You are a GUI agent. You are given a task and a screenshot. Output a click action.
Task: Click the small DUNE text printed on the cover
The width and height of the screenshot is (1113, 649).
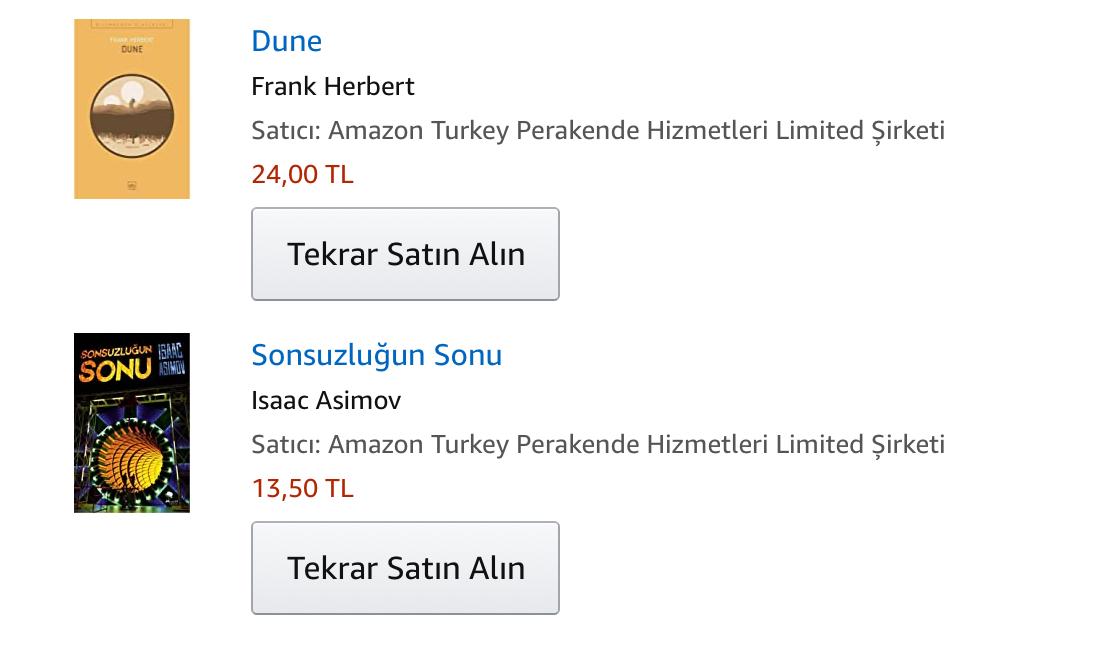[131, 49]
